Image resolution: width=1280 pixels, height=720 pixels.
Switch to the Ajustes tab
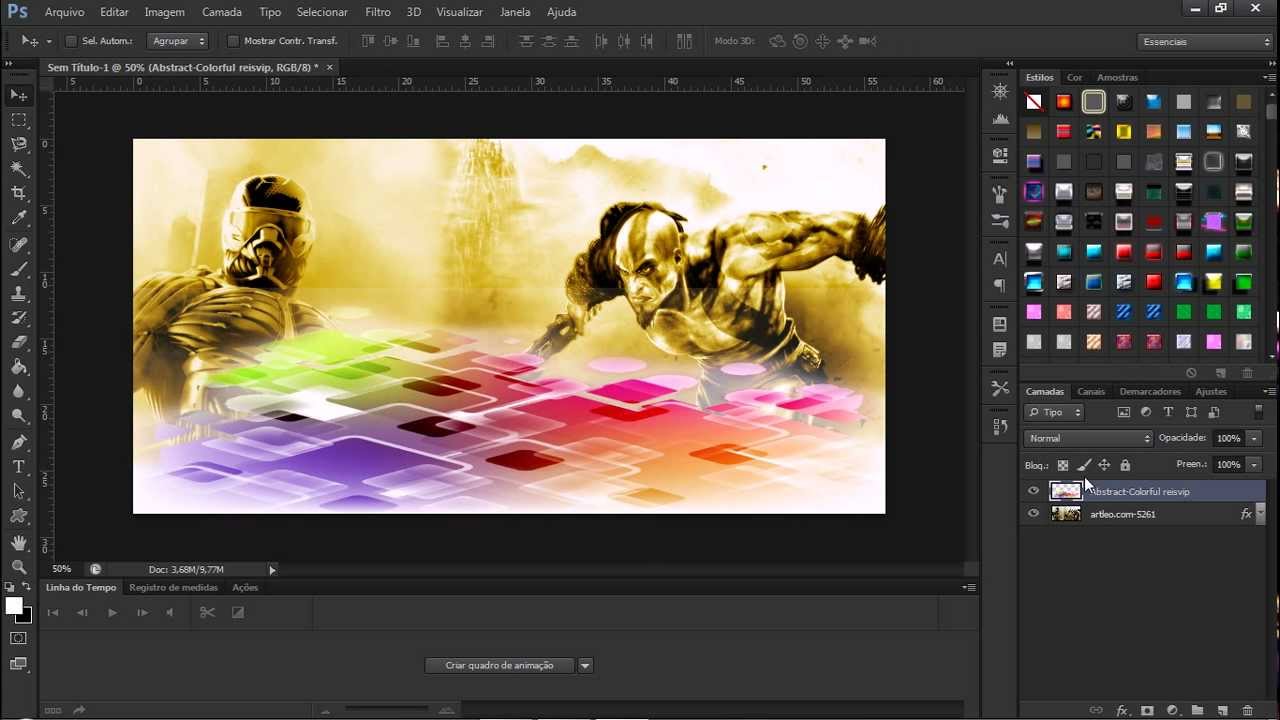[x=1211, y=391]
